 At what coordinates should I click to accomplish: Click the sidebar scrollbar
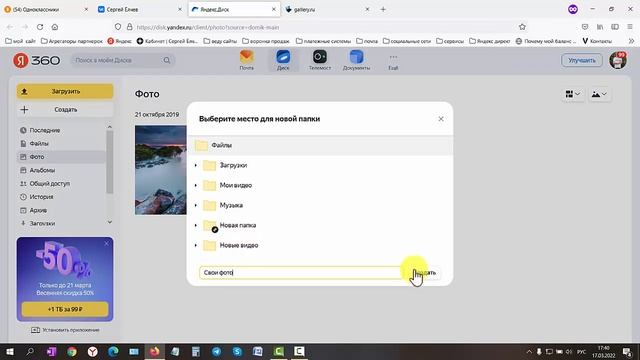(109, 162)
